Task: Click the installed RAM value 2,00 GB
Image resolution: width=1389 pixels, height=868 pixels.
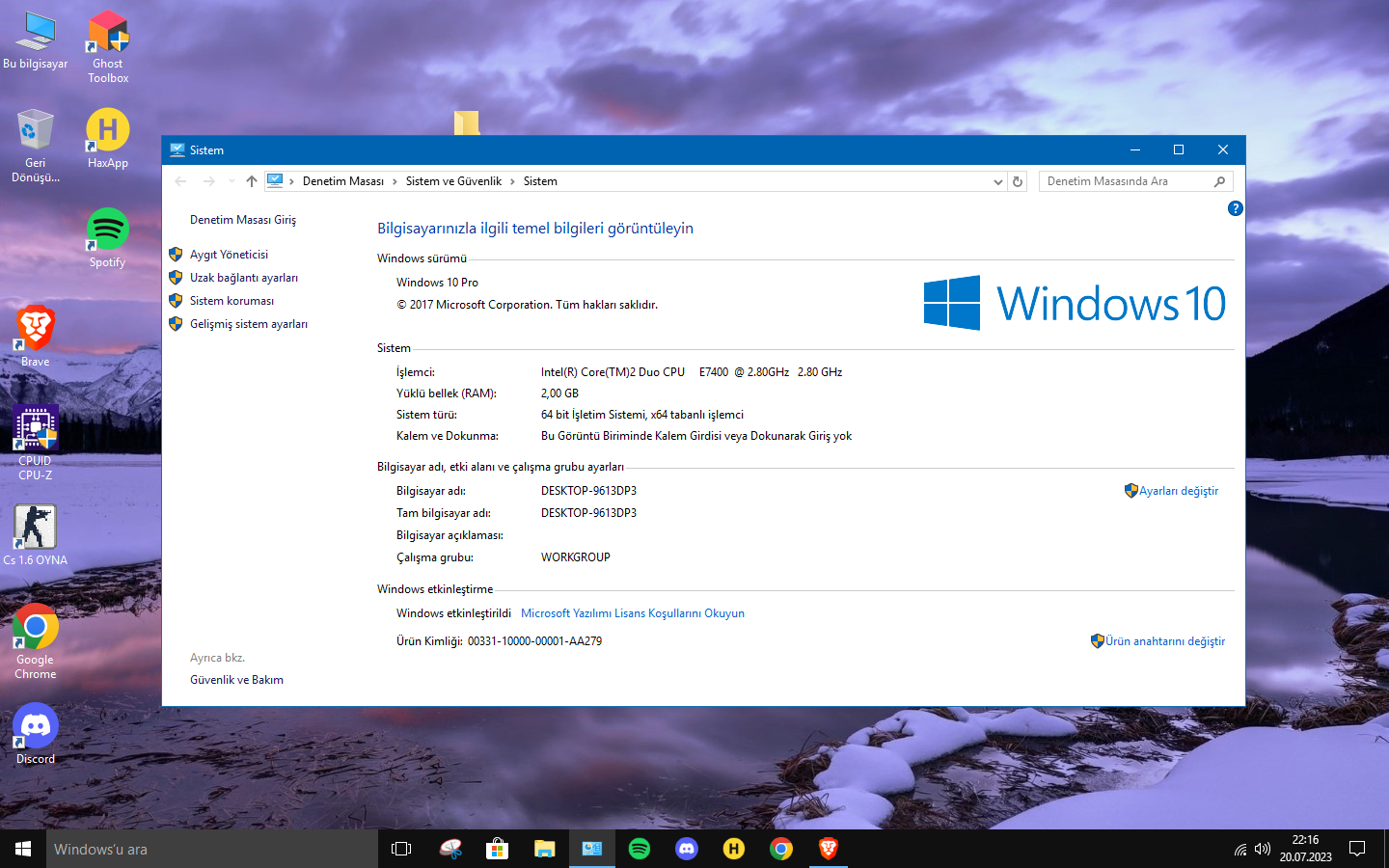Action: click(x=559, y=393)
